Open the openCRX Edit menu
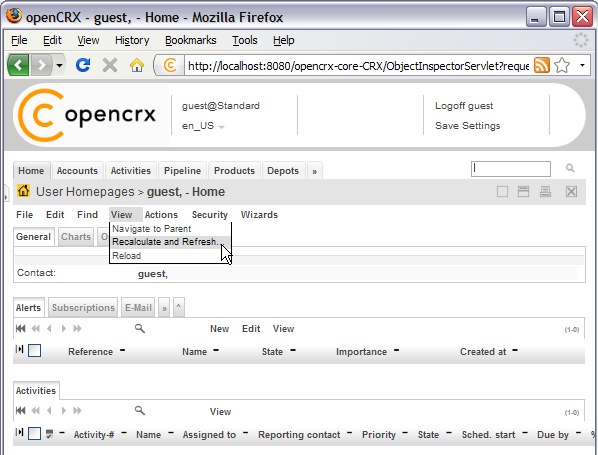 coord(55,215)
